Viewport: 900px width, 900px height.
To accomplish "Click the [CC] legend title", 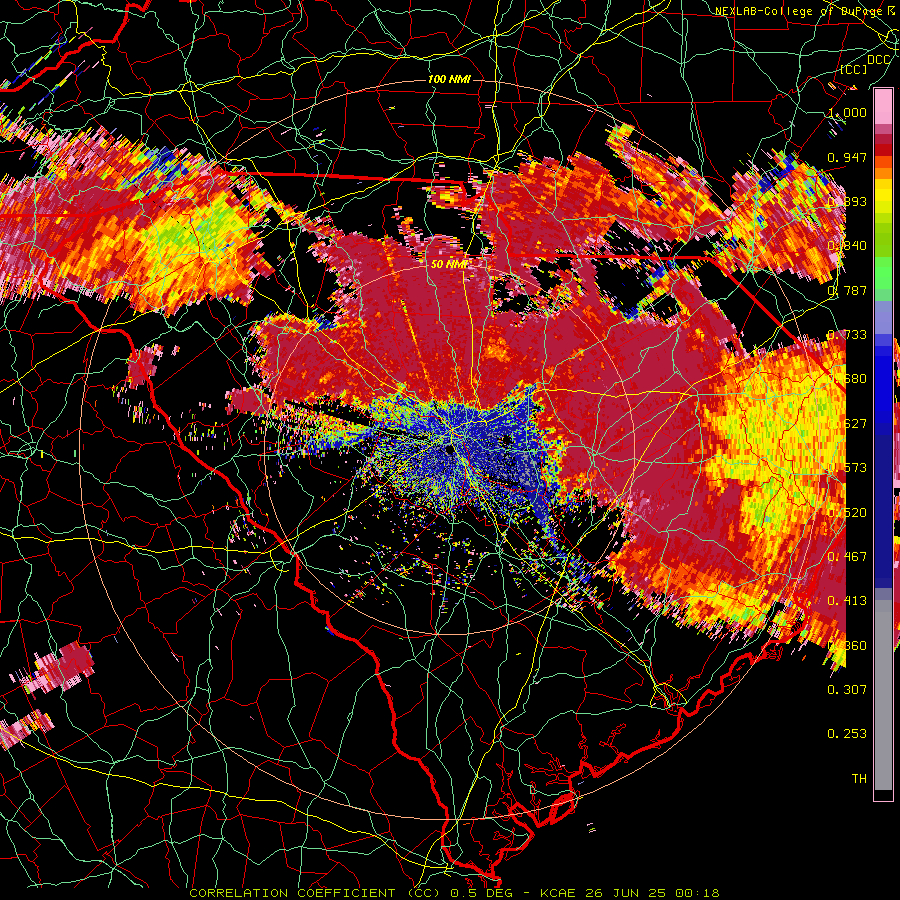I will 854,69.
